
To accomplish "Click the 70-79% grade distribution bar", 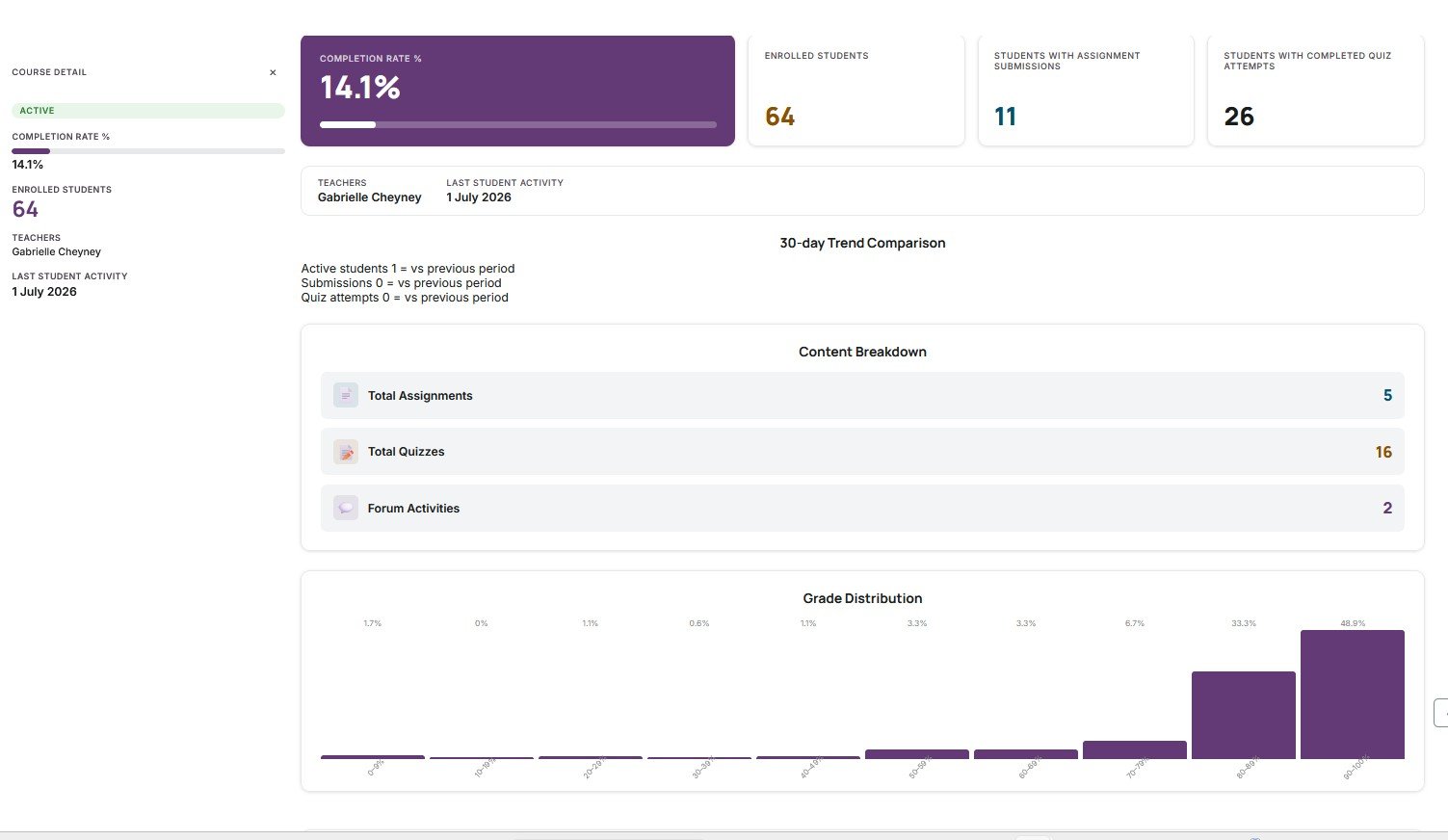I will click(x=1135, y=749).
